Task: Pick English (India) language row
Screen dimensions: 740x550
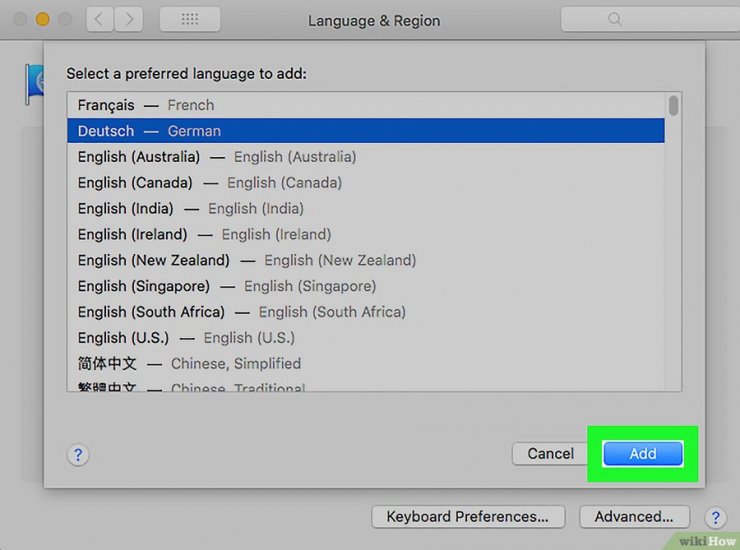Action: [366, 208]
